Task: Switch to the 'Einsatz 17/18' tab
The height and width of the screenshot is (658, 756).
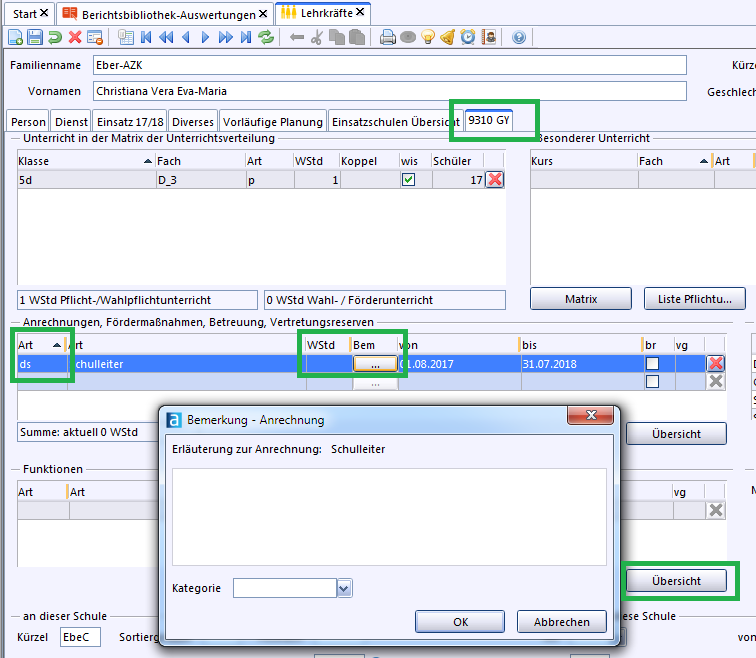Action: click(x=130, y=121)
